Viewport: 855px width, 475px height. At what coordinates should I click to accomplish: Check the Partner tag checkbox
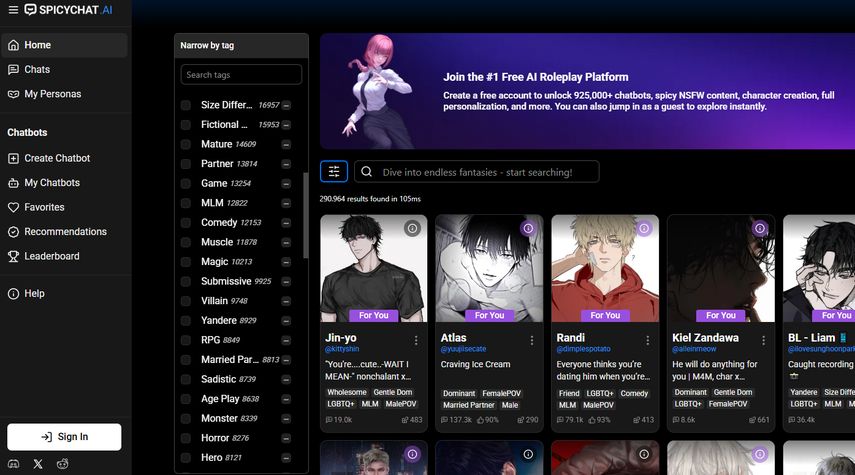coord(186,164)
